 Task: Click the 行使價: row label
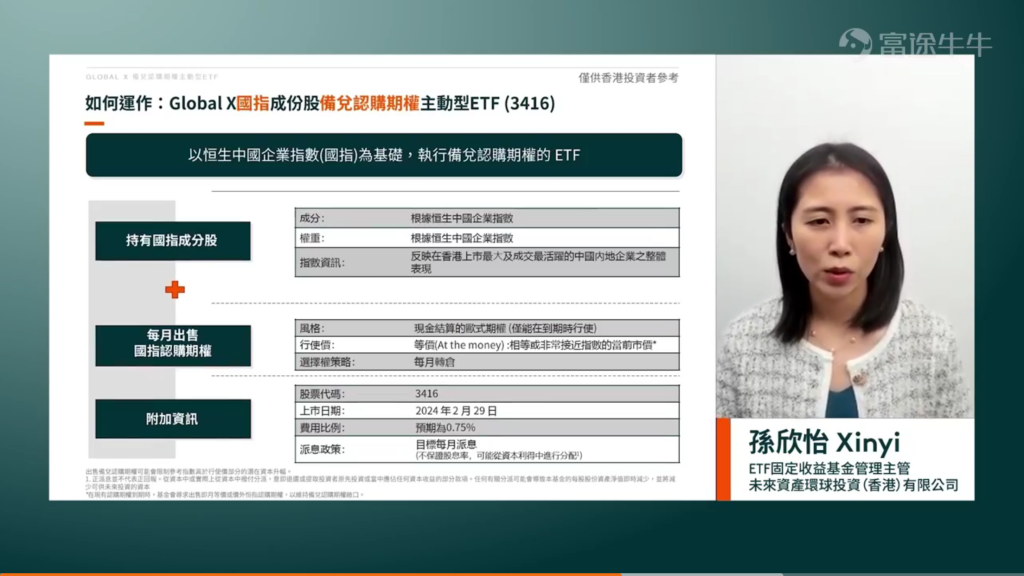(317, 345)
